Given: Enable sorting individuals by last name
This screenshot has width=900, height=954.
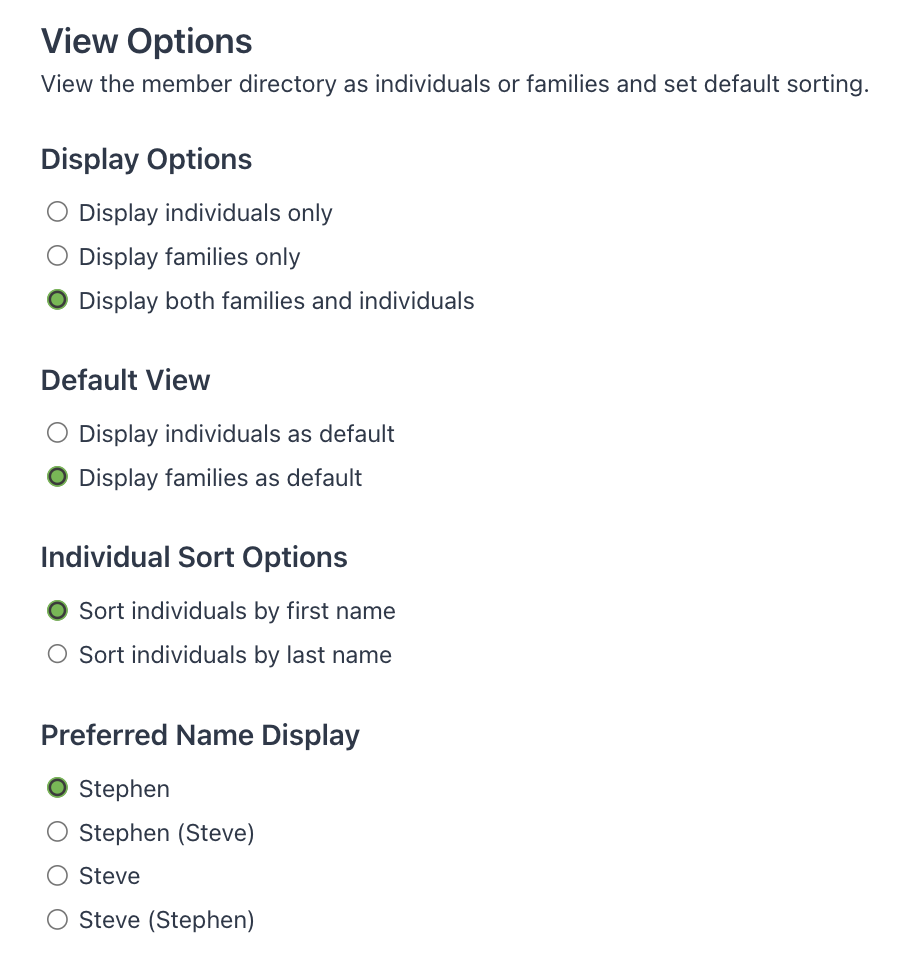Looking at the screenshot, I should pyautogui.click(x=57, y=653).
